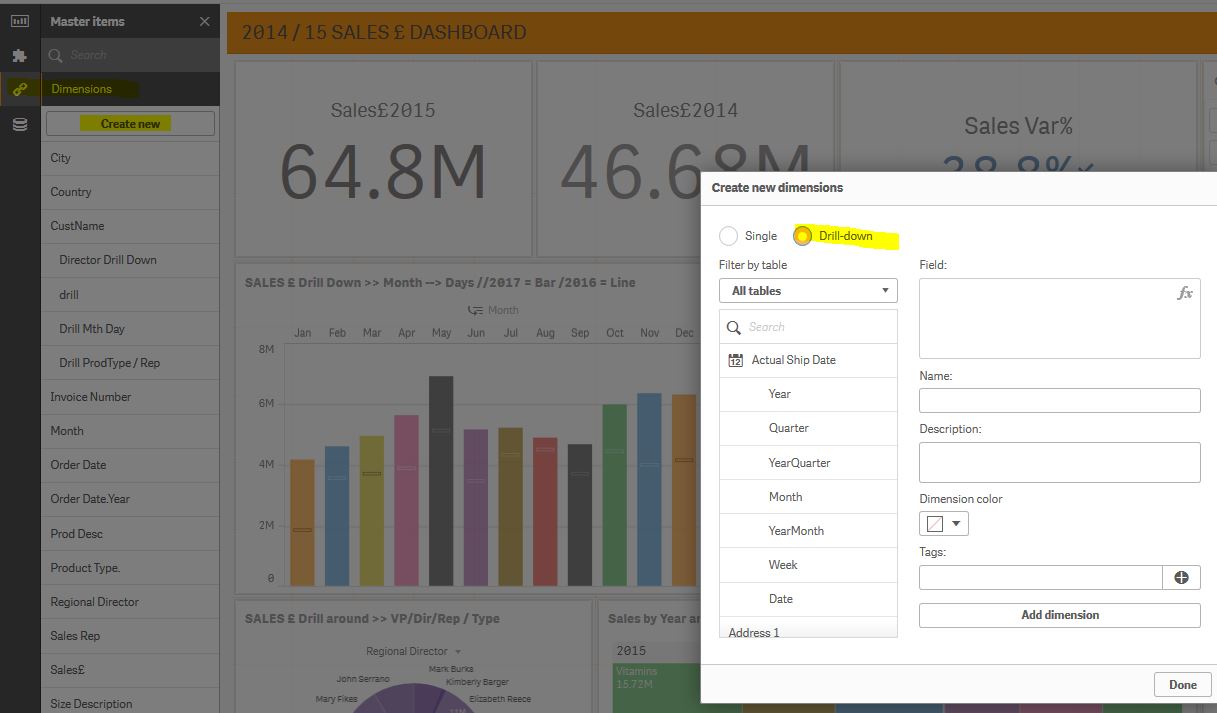Image resolution: width=1217 pixels, height=713 pixels.
Task: Click the Add dimension button
Action: [x=1059, y=615]
